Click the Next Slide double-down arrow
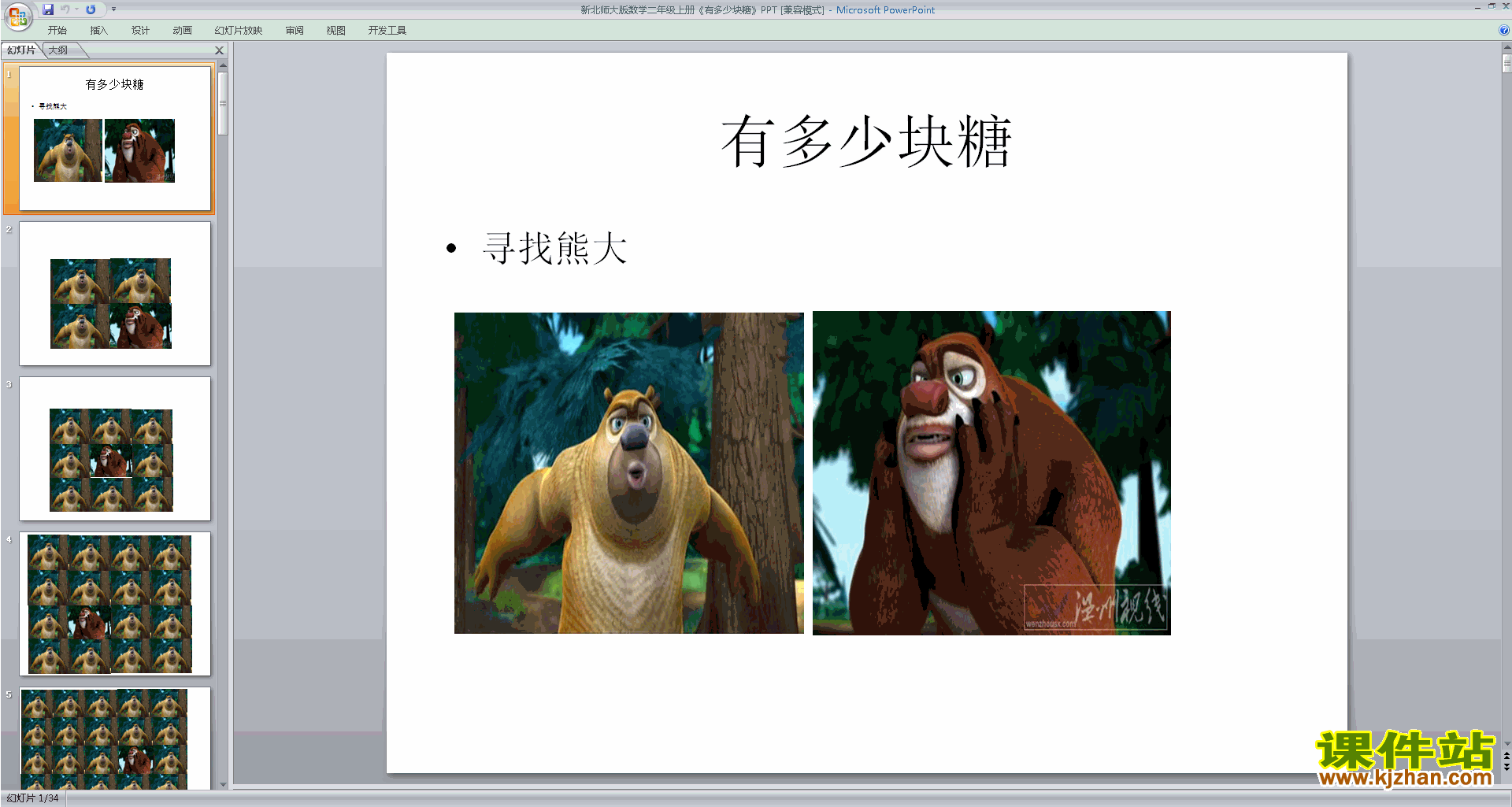1512x807 pixels. click(1506, 767)
